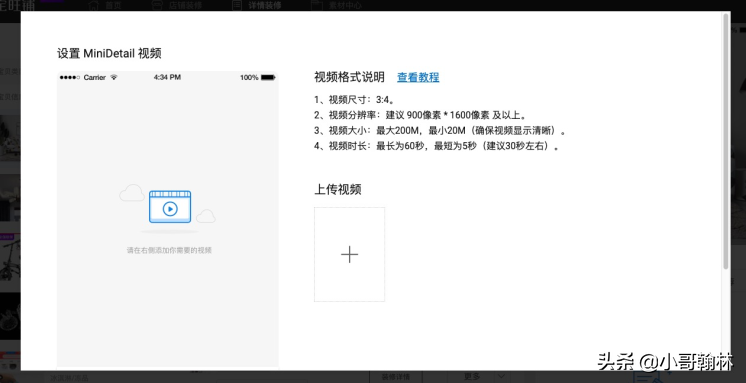Click the video player icon in phone preview
The width and height of the screenshot is (746, 383).
point(170,207)
